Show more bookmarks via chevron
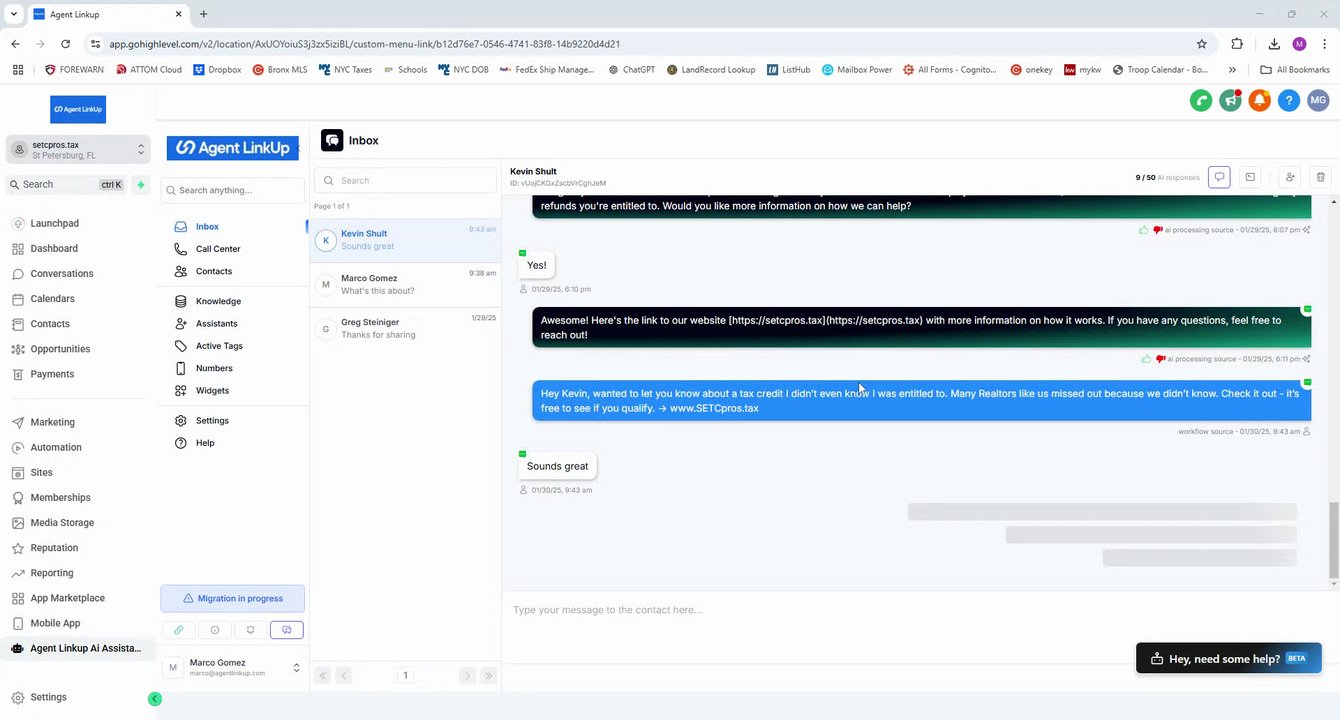This screenshot has width=1340, height=720. [x=1232, y=70]
